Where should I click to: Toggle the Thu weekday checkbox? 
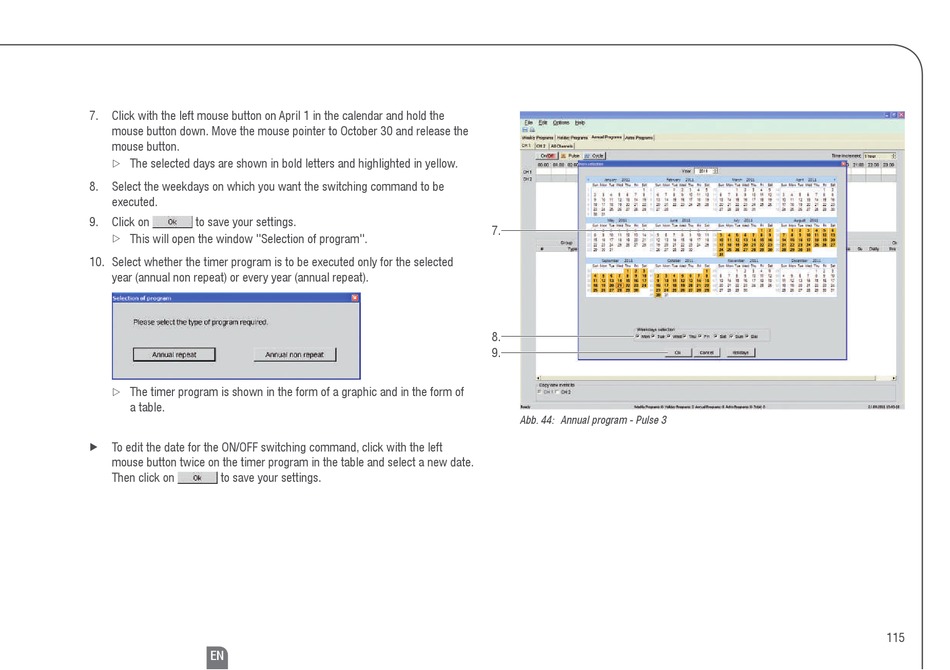(x=685, y=336)
